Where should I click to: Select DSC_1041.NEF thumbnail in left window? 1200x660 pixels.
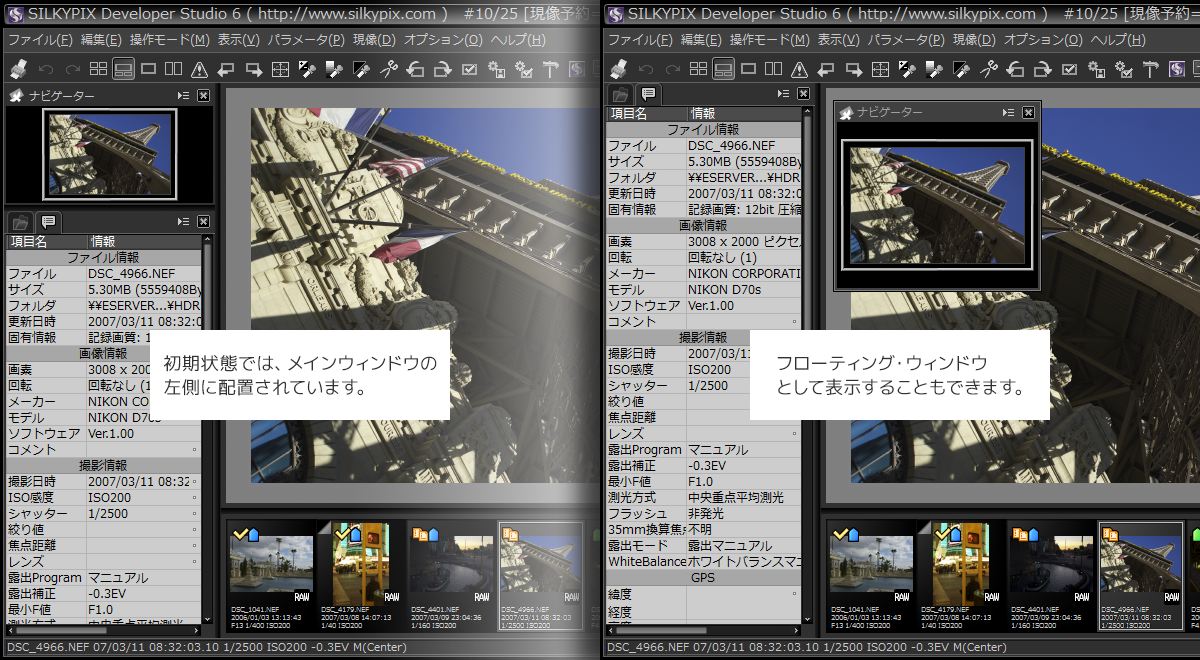(x=270, y=575)
